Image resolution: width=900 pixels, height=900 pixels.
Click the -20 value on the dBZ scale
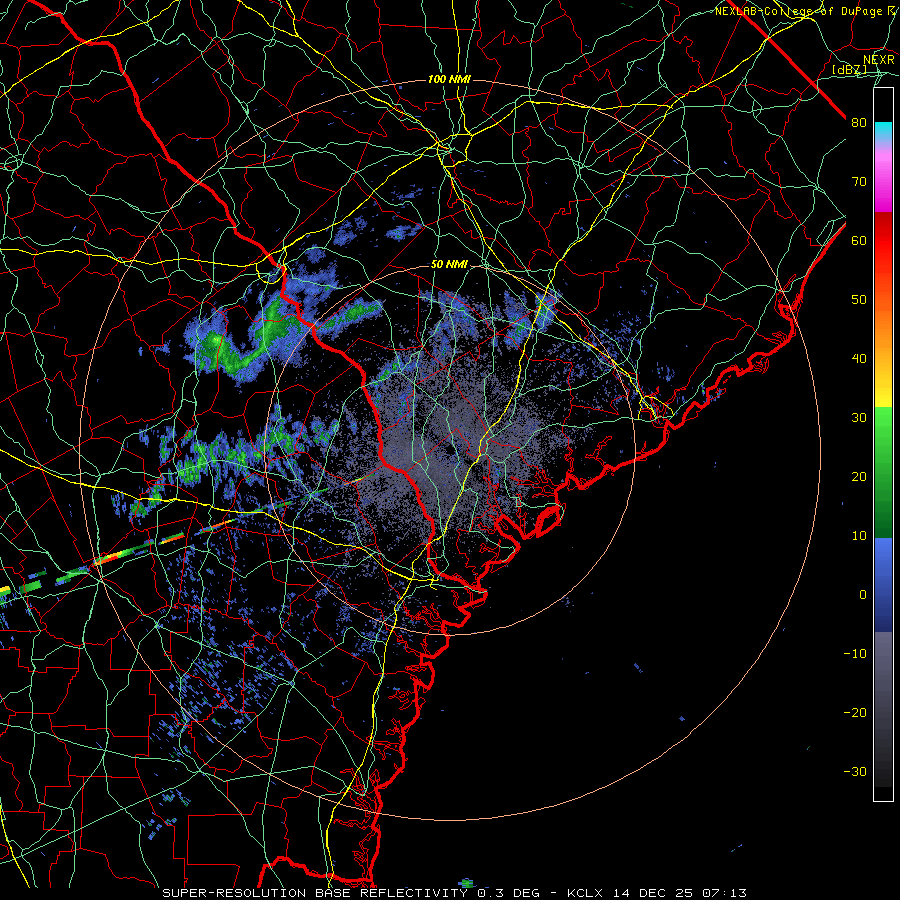855,712
